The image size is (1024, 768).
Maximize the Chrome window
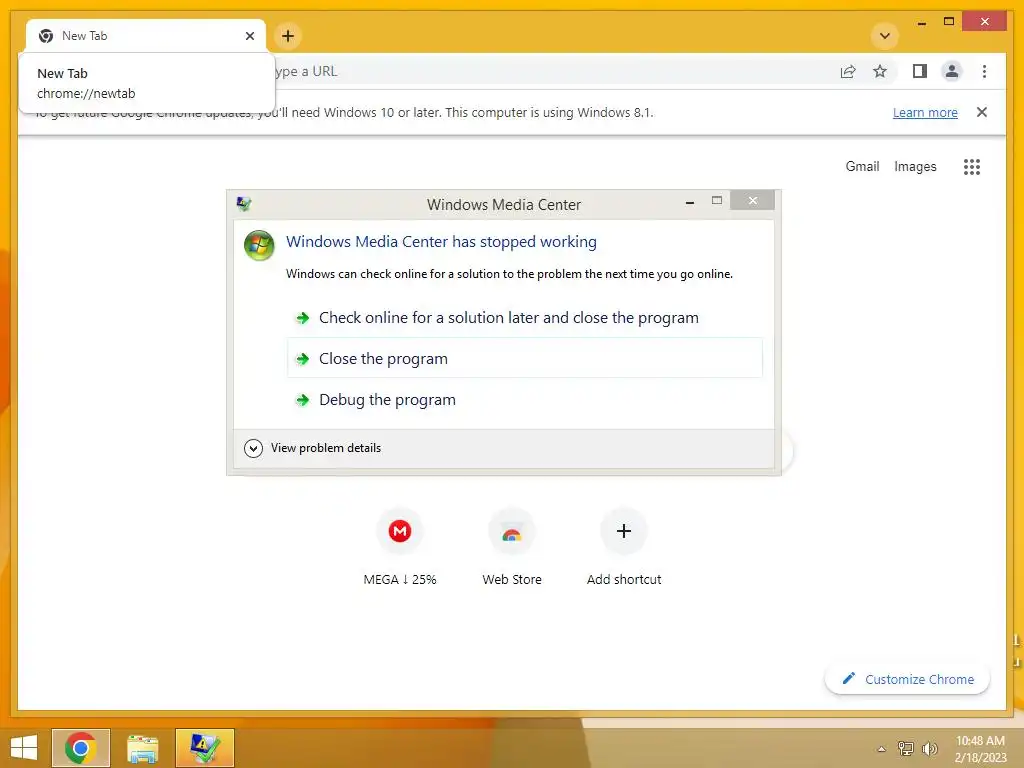click(949, 22)
